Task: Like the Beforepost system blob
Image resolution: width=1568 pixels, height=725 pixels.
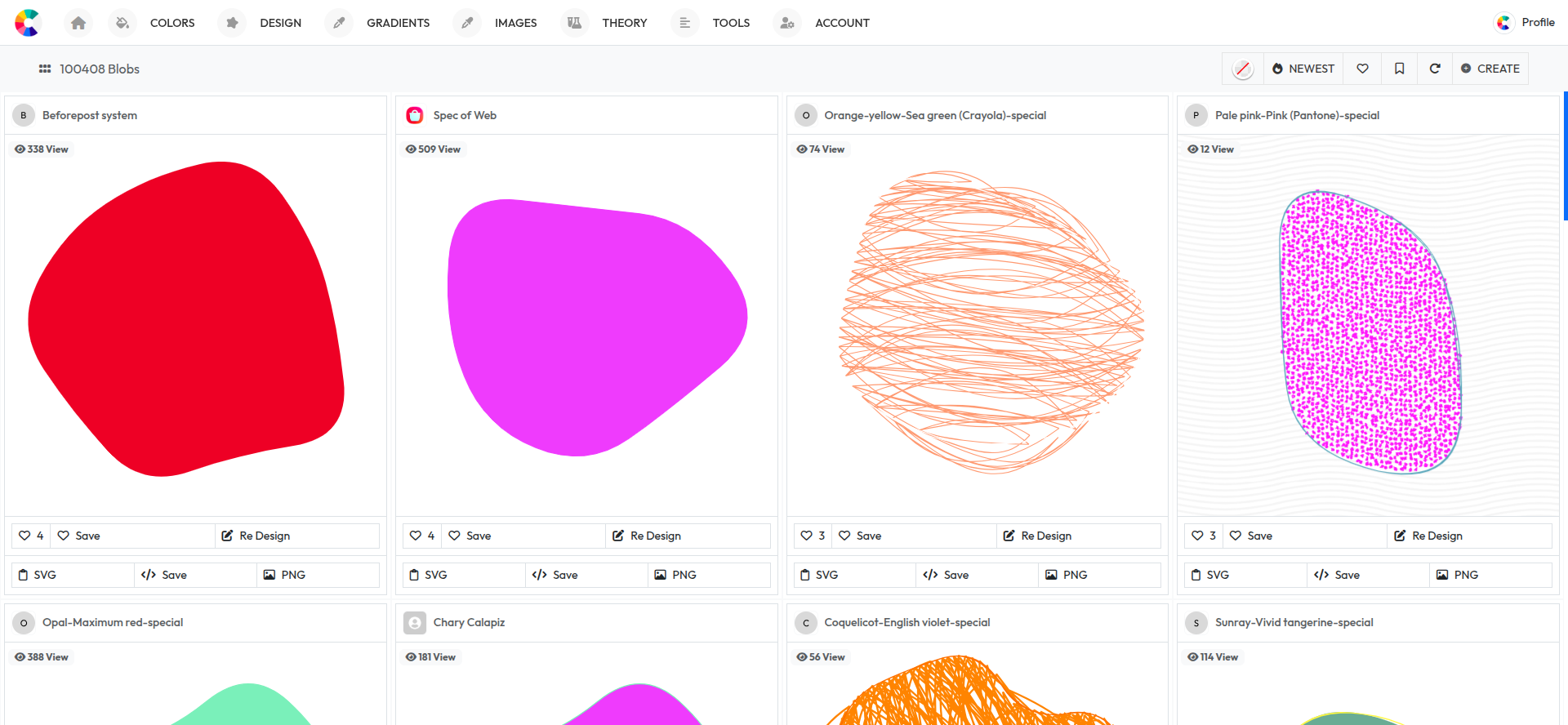Action: coord(31,536)
